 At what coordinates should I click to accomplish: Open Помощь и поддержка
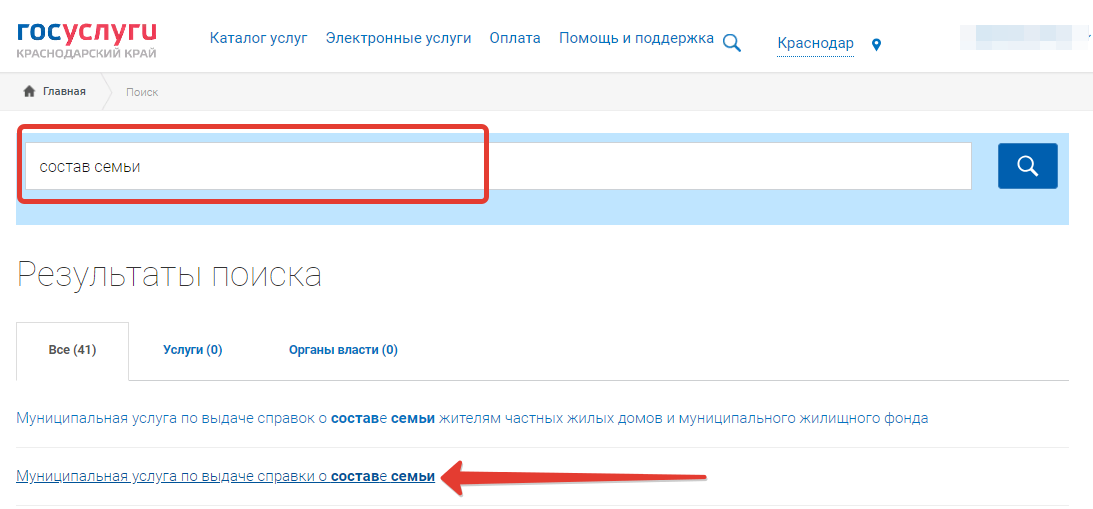tap(636, 38)
